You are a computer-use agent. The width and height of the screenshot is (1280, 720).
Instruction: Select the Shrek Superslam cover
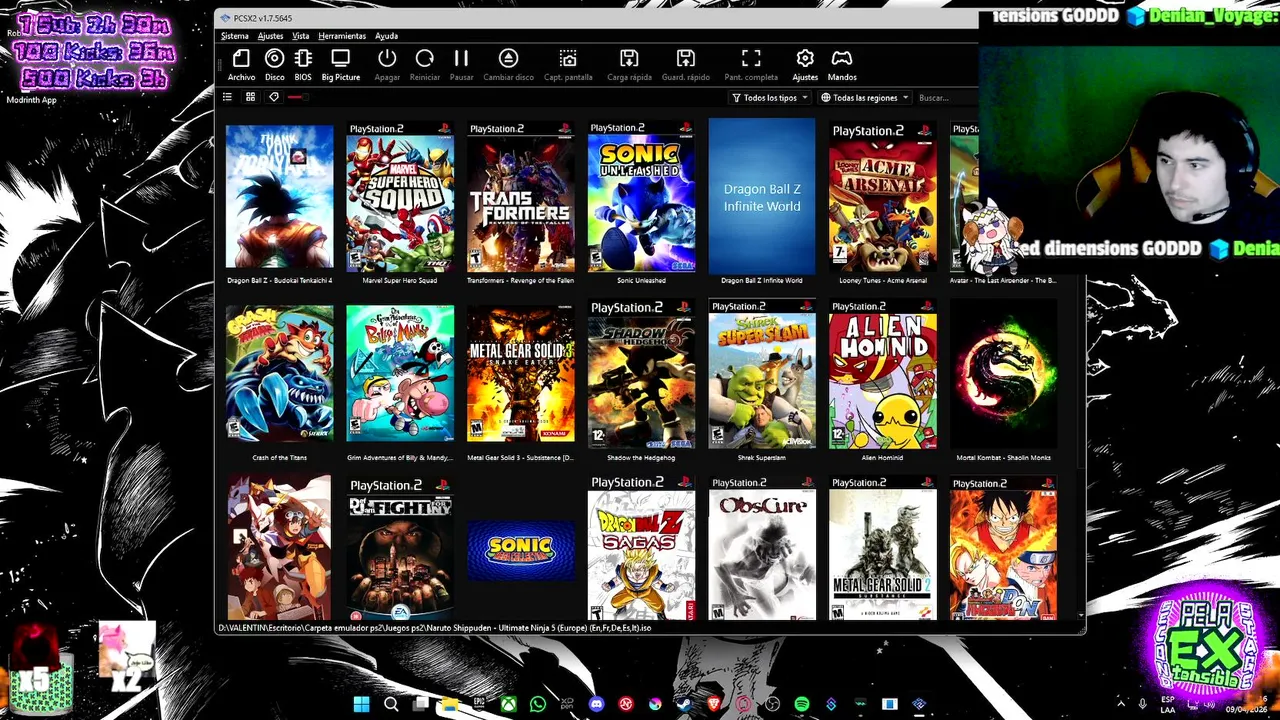click(x=762, y=373)
